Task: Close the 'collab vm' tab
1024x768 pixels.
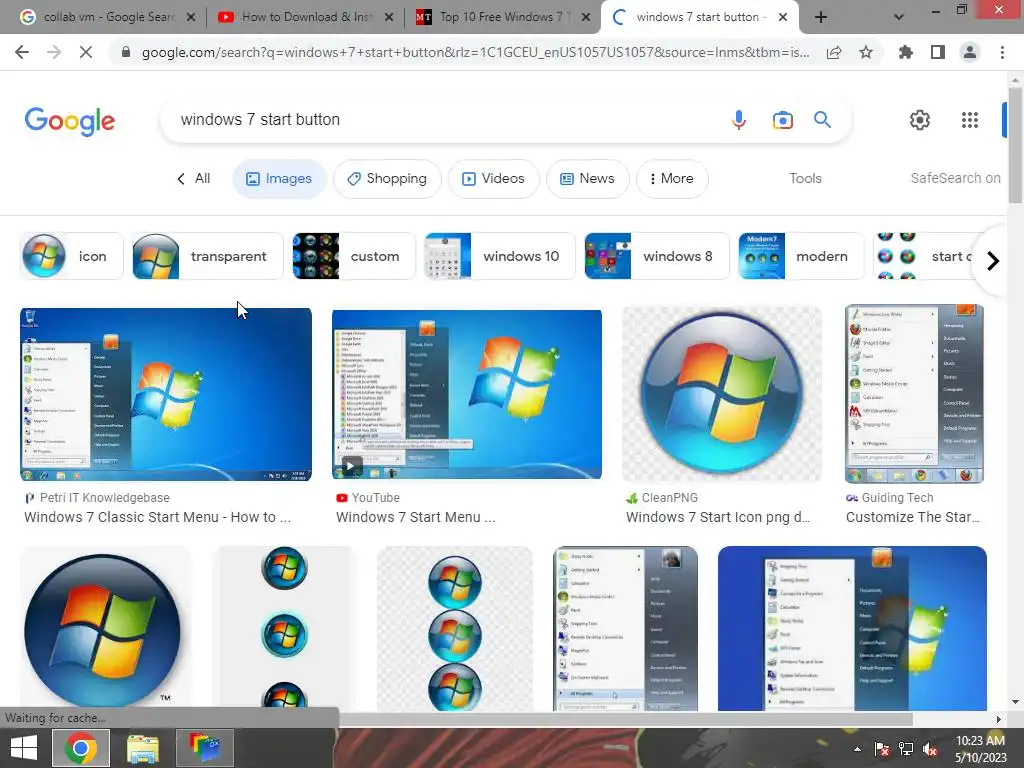Action: point(191,18)
